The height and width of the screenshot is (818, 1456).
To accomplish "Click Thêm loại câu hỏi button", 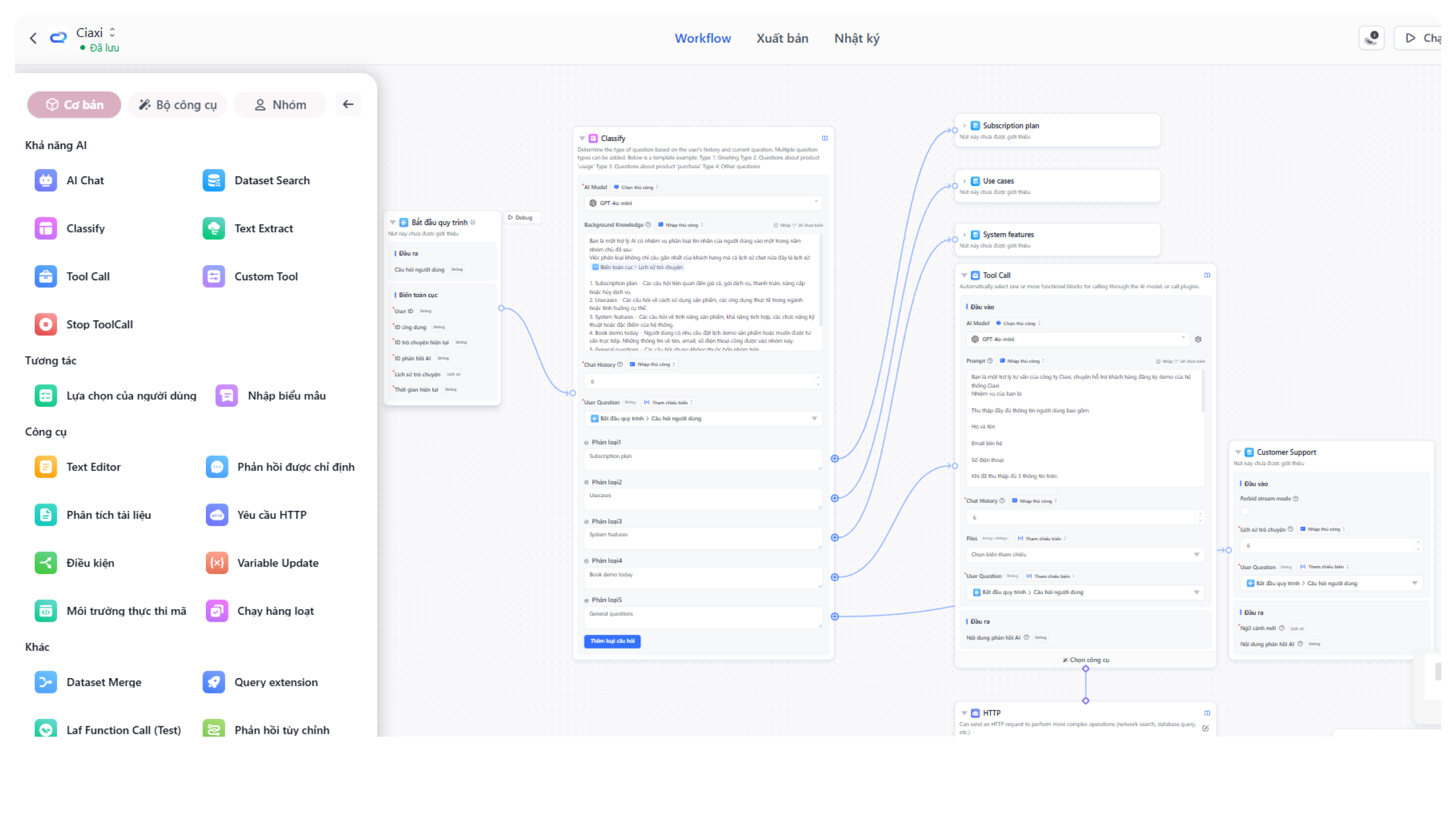I will [x=612, y=641].
